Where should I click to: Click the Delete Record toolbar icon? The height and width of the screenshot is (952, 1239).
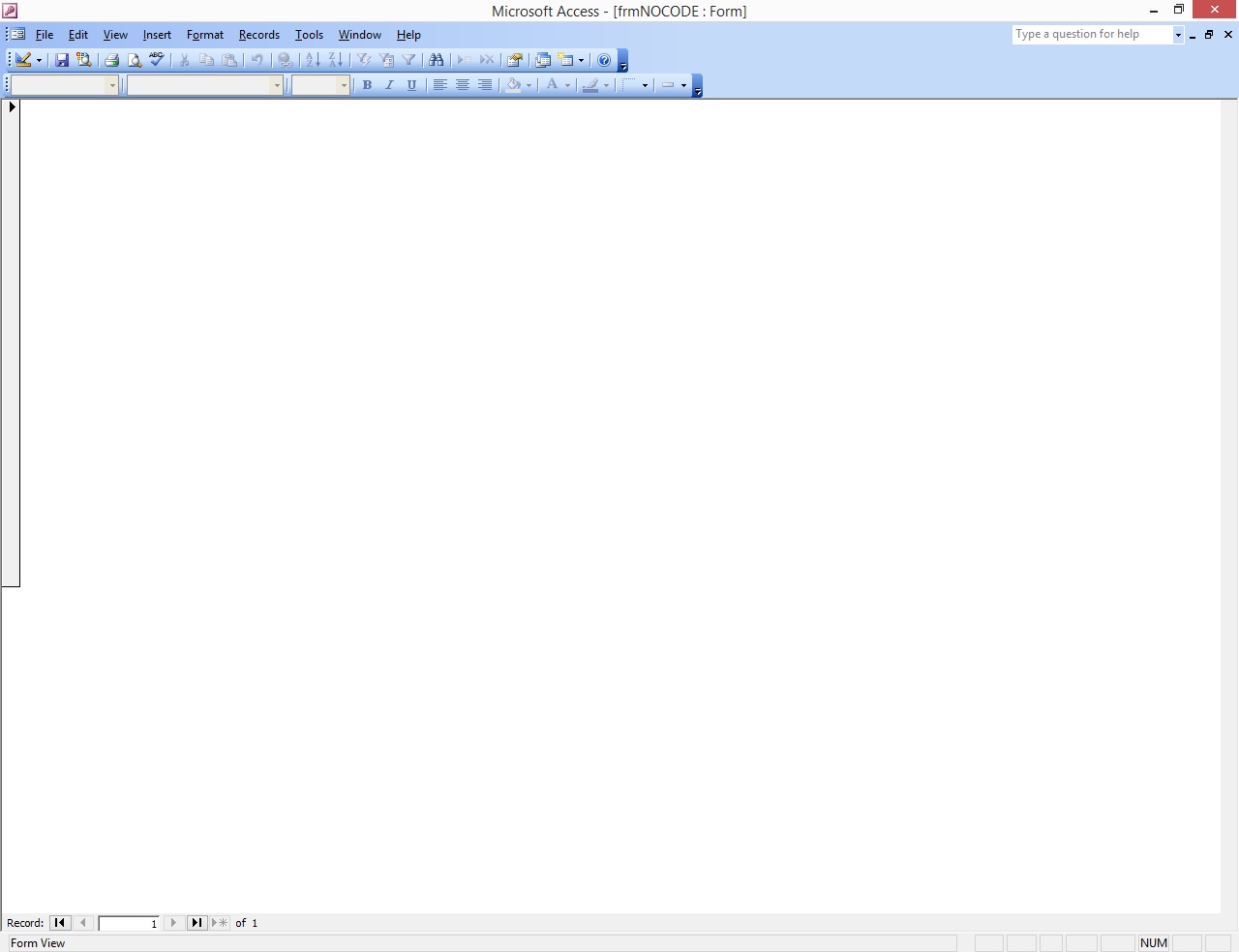point(487,60)
